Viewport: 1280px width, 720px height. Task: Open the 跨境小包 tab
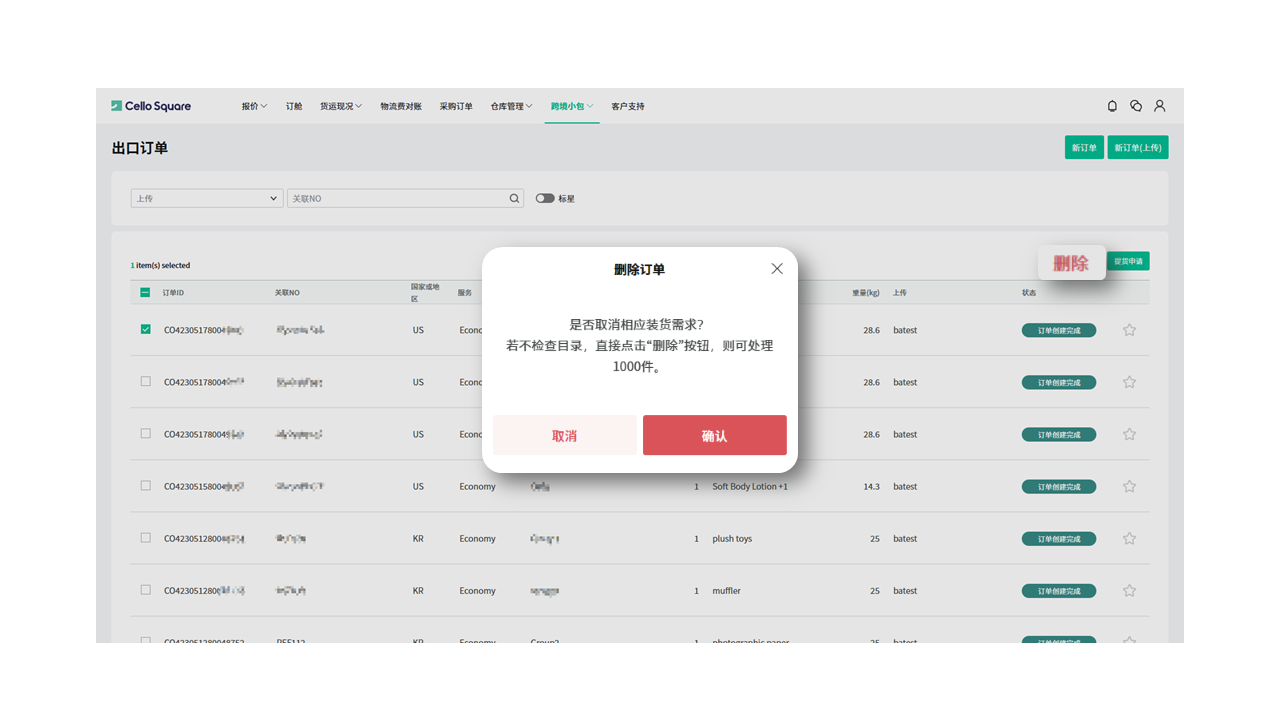pos(572,106)
